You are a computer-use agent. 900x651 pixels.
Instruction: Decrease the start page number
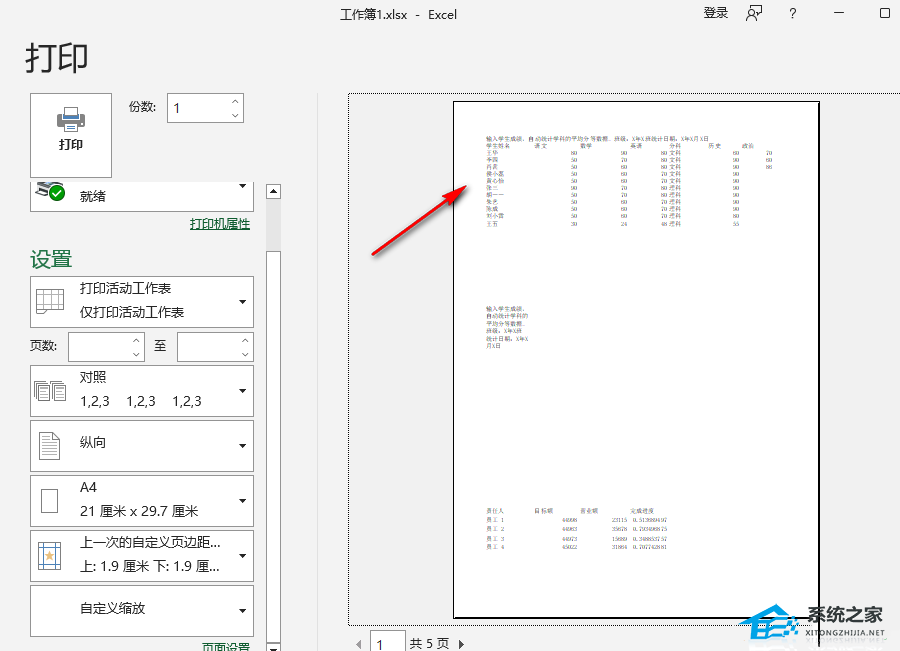136,354
